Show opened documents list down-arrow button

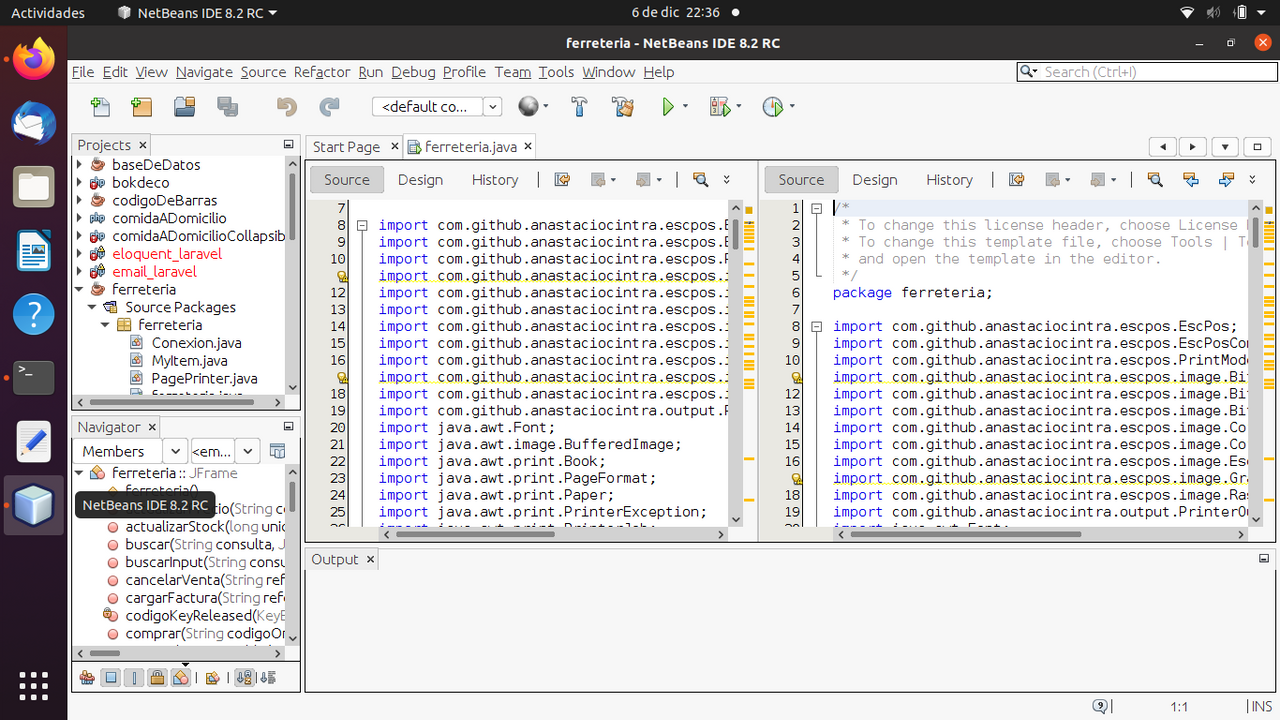[1225, 147]
